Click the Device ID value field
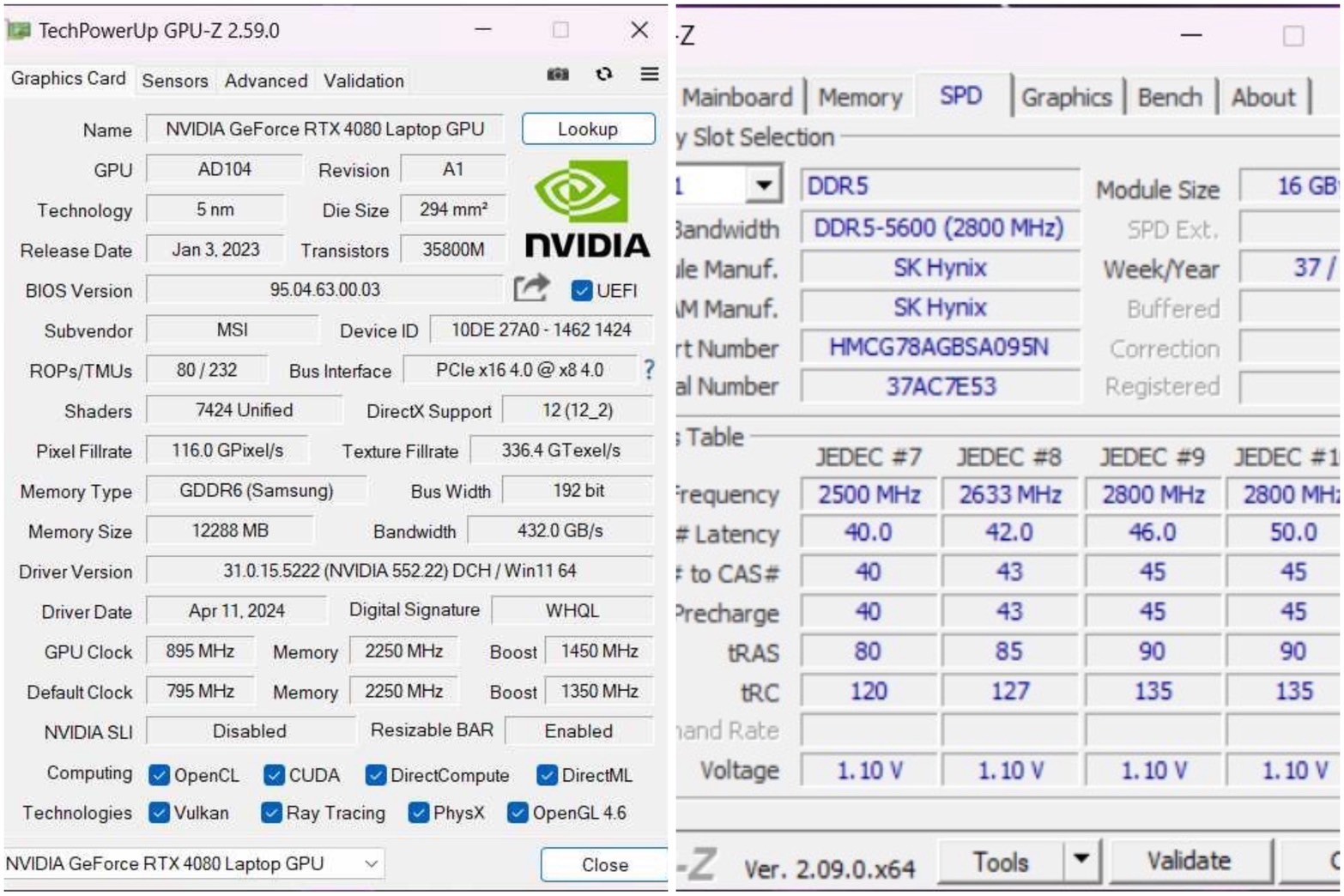Viewport: 1344px width, 896px height. 541,330
